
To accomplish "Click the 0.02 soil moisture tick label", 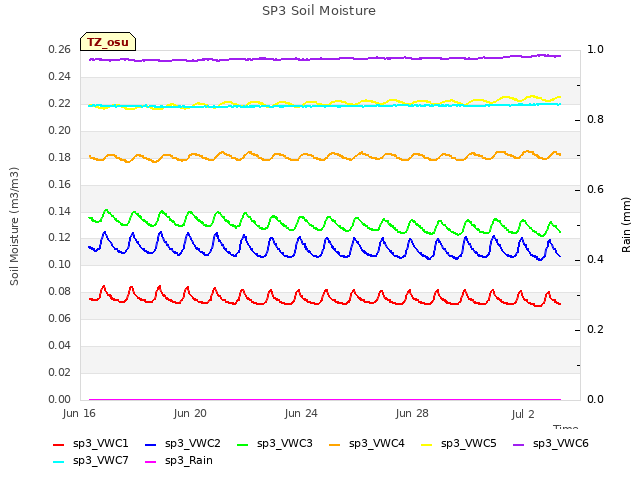I will coord(59,372).
